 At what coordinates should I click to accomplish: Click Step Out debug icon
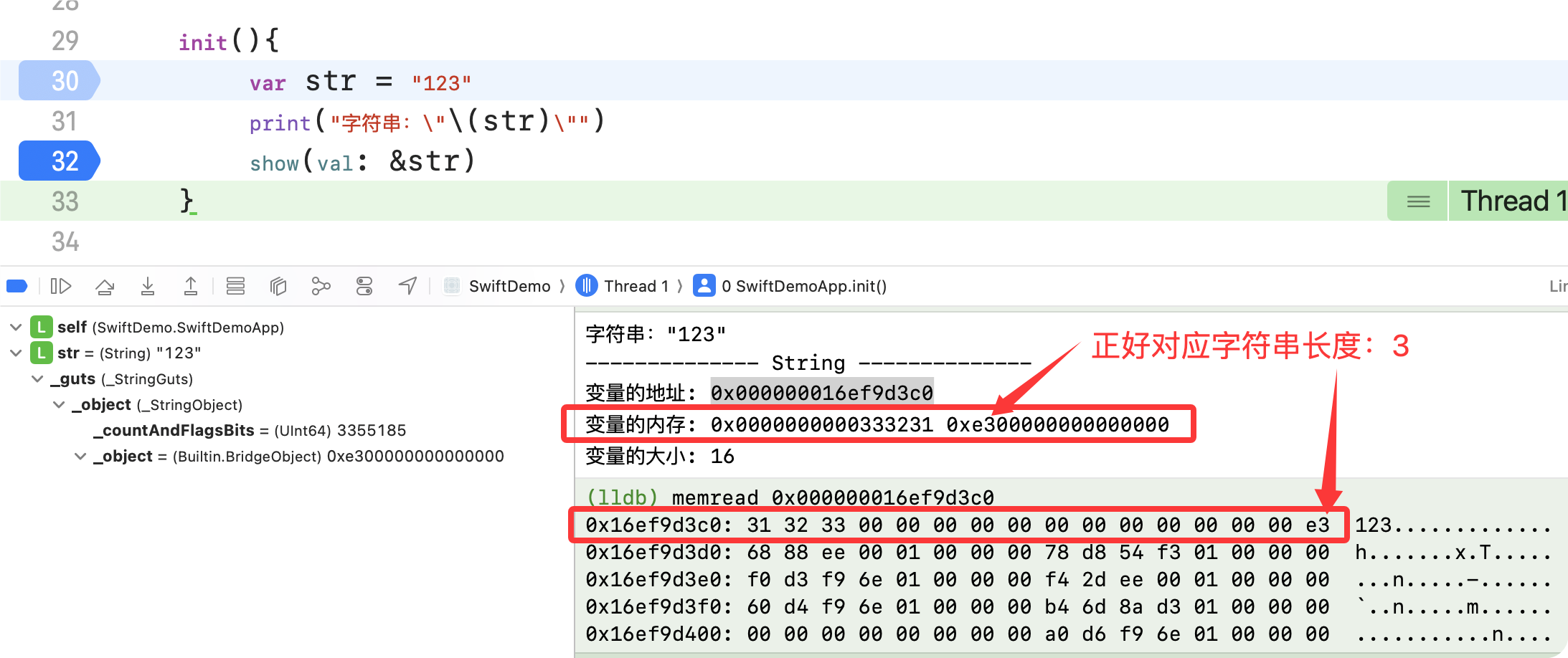coord(191,286)
